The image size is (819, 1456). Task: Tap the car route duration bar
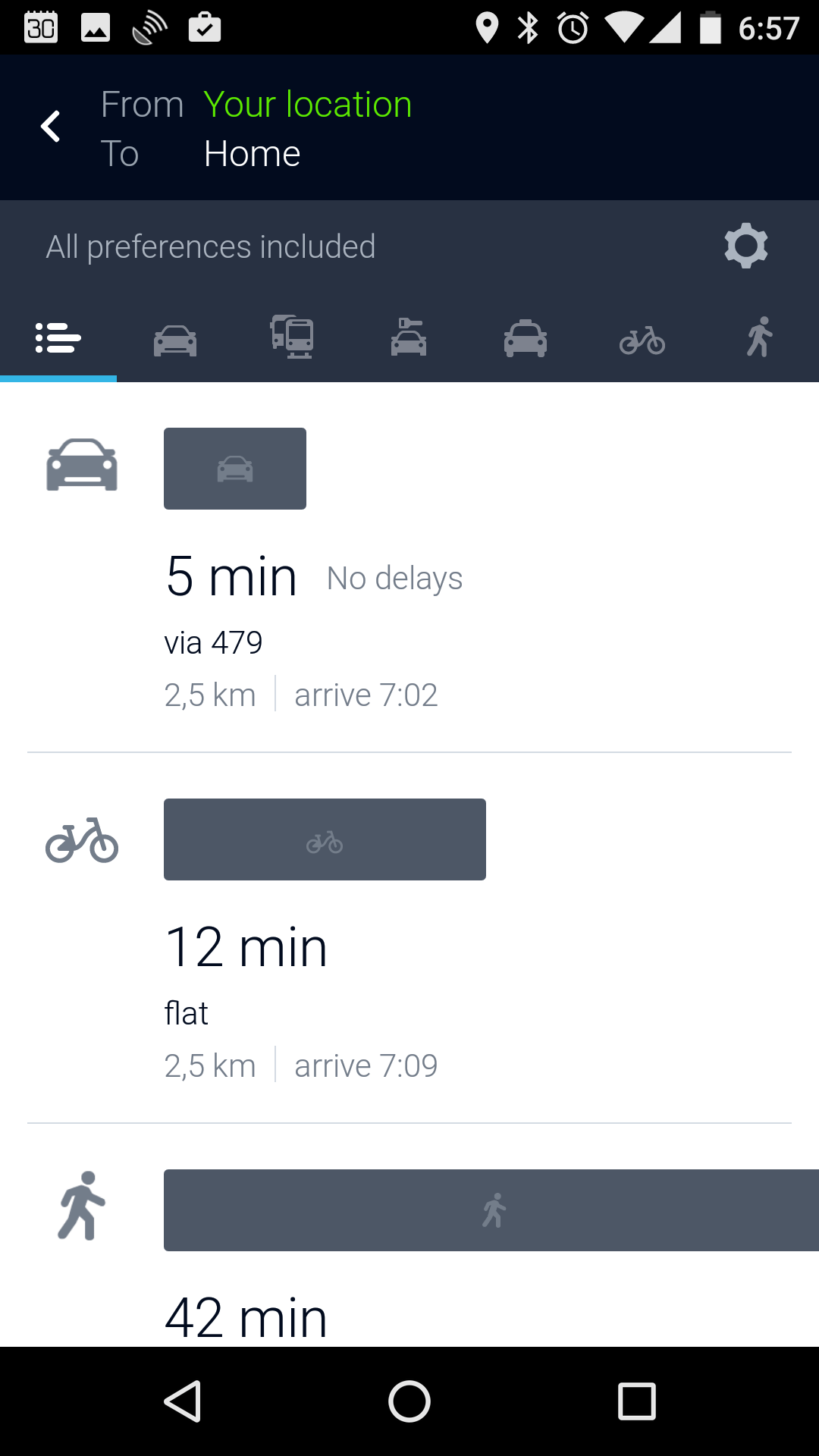235,469
